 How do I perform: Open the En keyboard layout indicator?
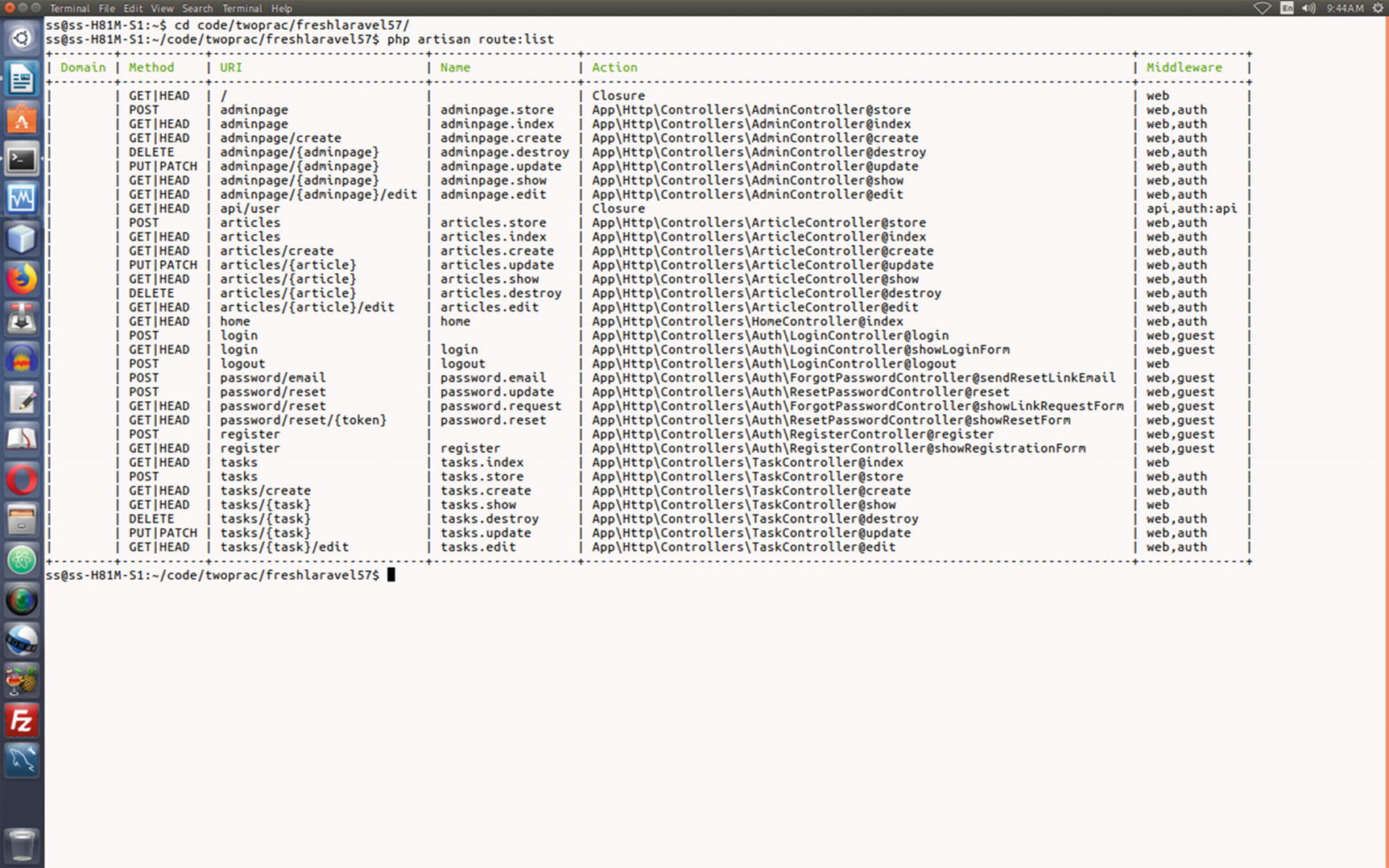click(1287, 8)
